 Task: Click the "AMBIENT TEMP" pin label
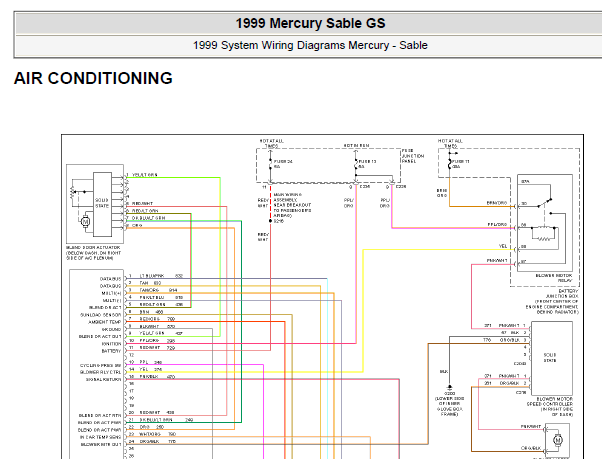[104, 322]
